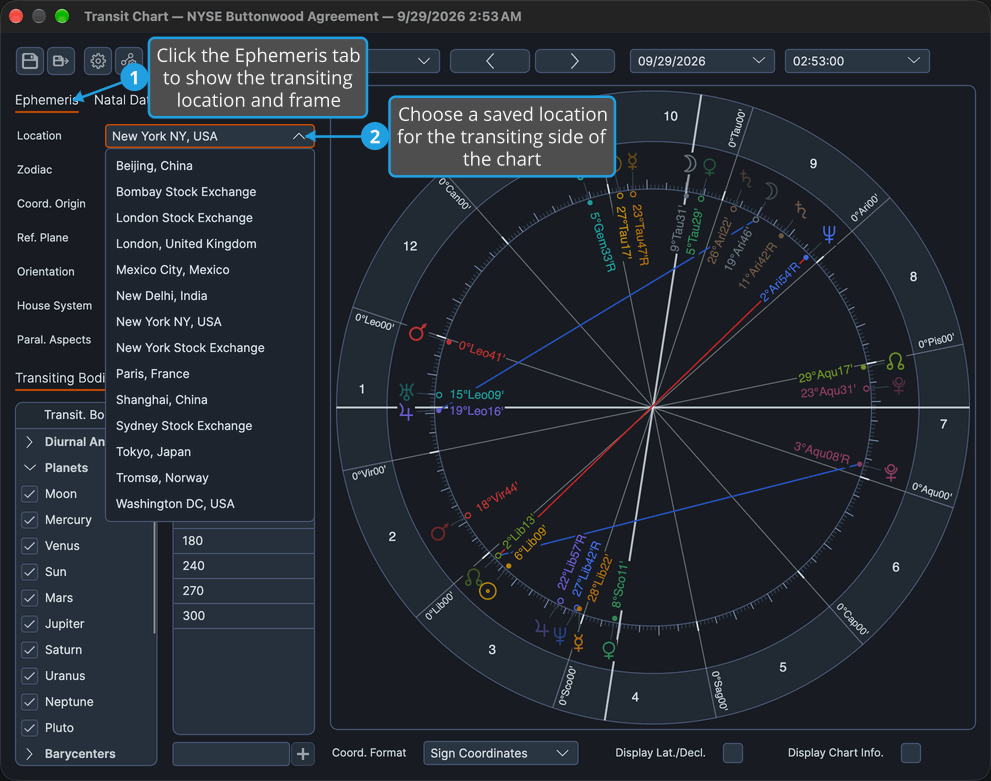
Task: Choose New York Stock Exchange location
Action: coord(210,348)
